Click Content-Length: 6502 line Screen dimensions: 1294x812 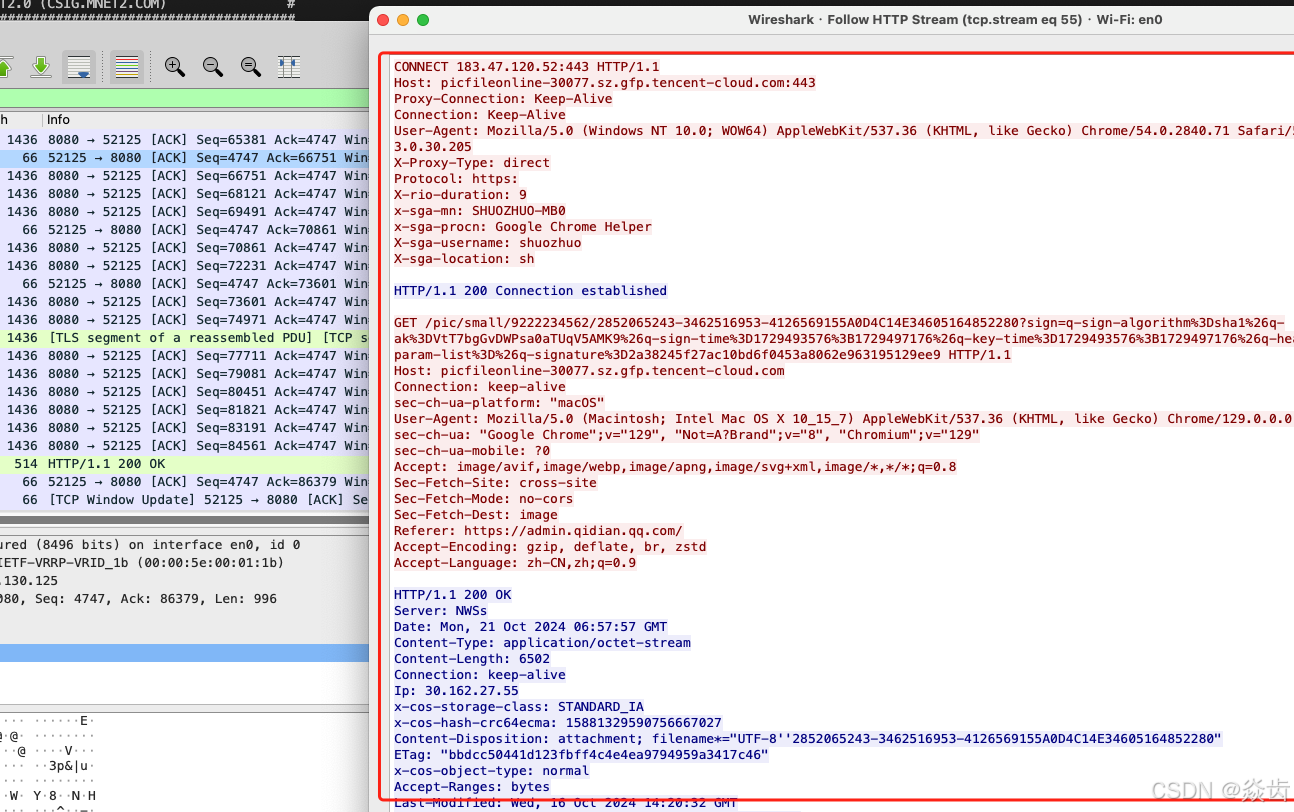tap(472, 659)
